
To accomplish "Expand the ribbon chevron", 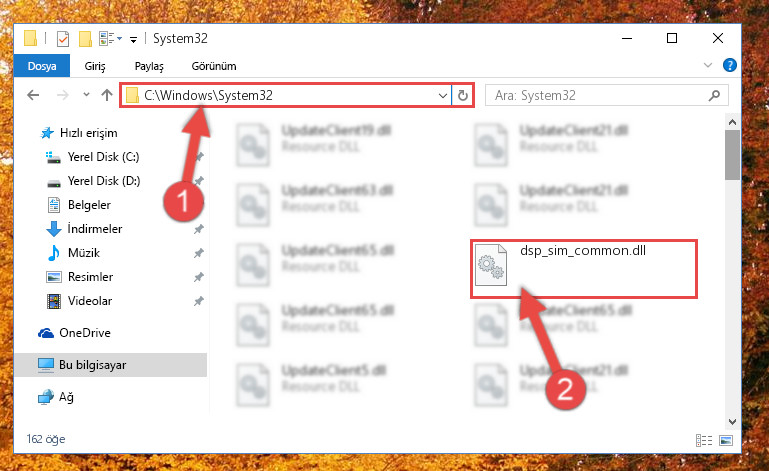I will (x=708, y=65).
